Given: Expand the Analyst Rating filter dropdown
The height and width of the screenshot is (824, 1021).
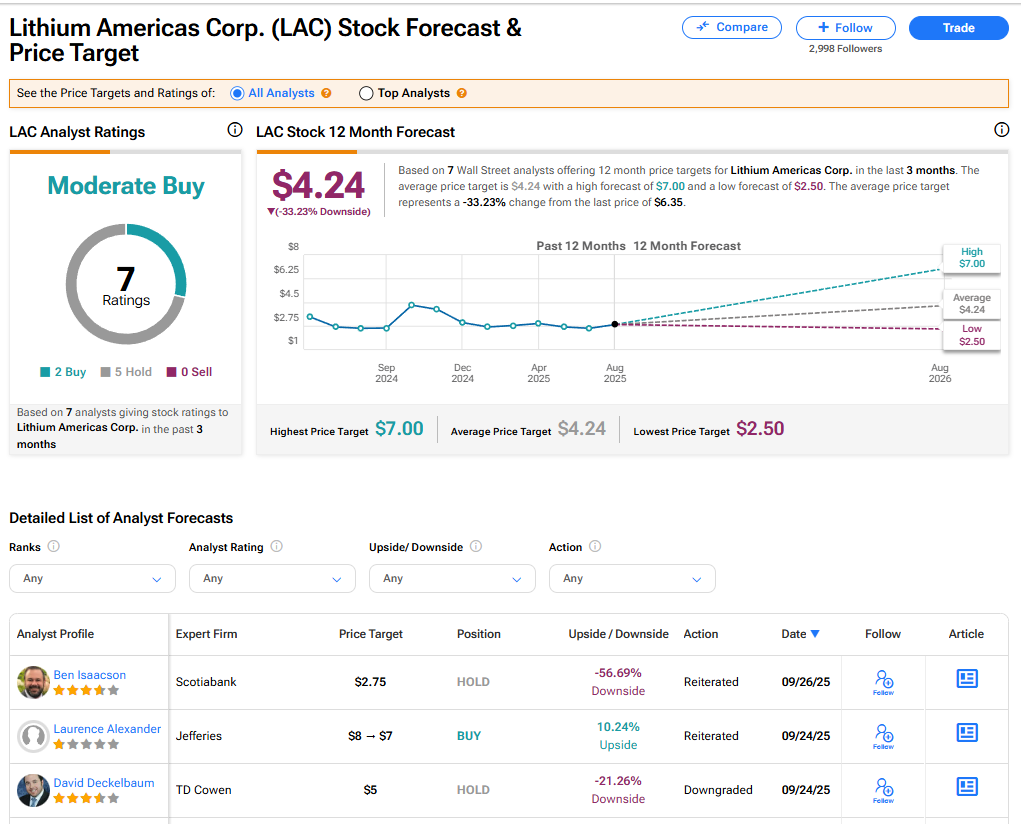Looking at the screenshot, I should (272, 578).
